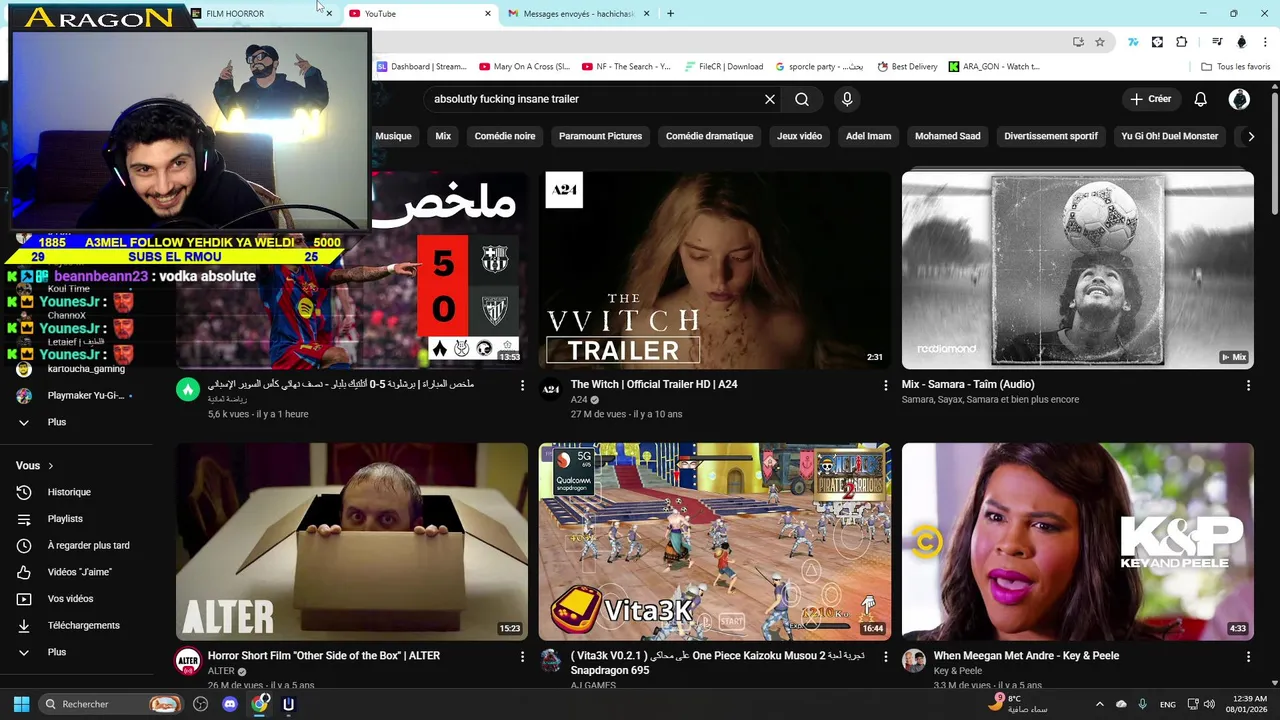Open the ARA_GON Watch bookmark
Screen dimensions: 1280x720
coord(995,67)
